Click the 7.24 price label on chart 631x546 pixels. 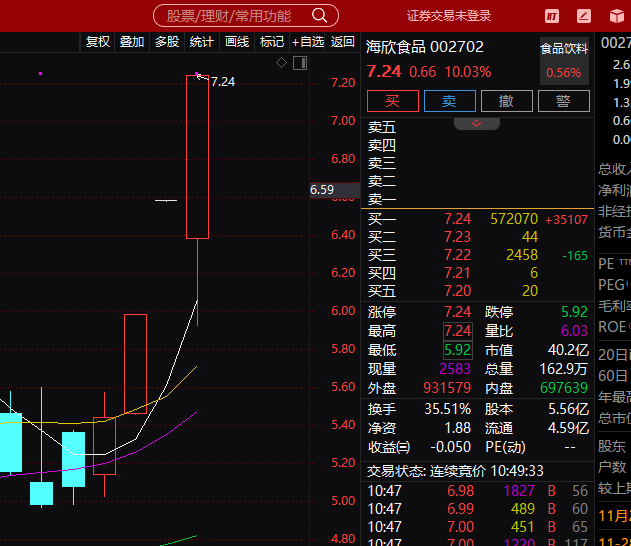[x=223, y=82]
